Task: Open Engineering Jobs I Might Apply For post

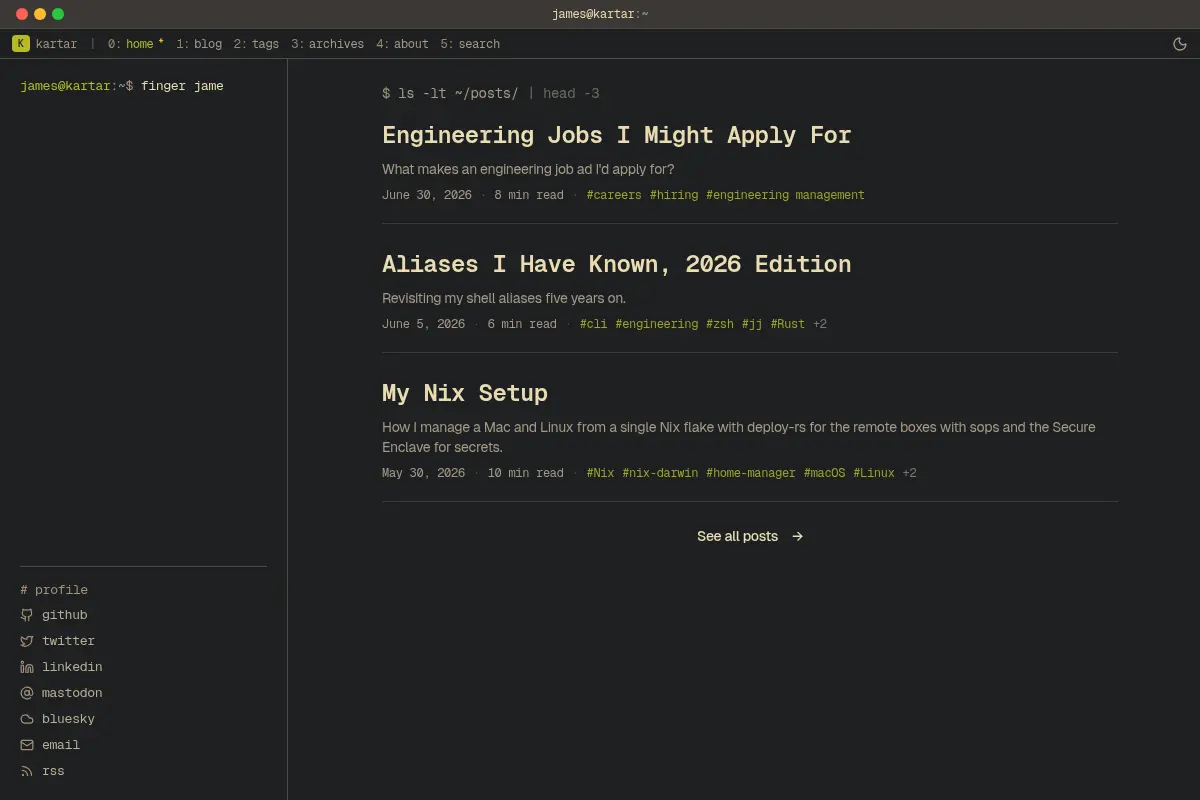Action: [x=616, y=135]
